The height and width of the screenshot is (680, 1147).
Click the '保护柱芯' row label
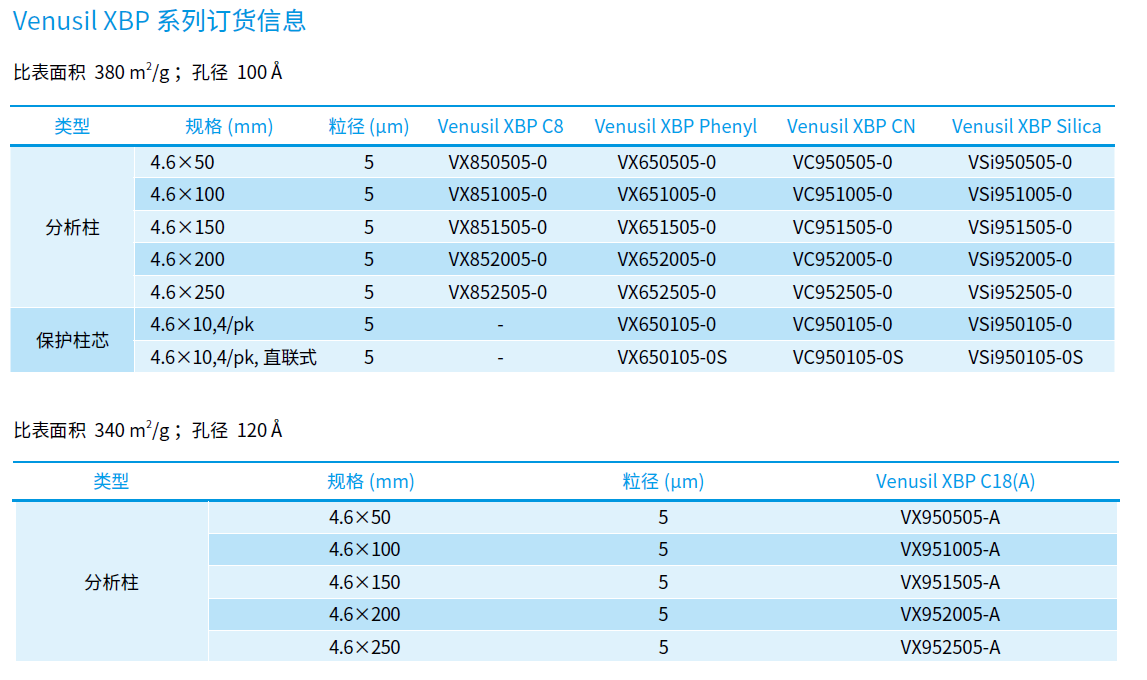tap(72, 341)
